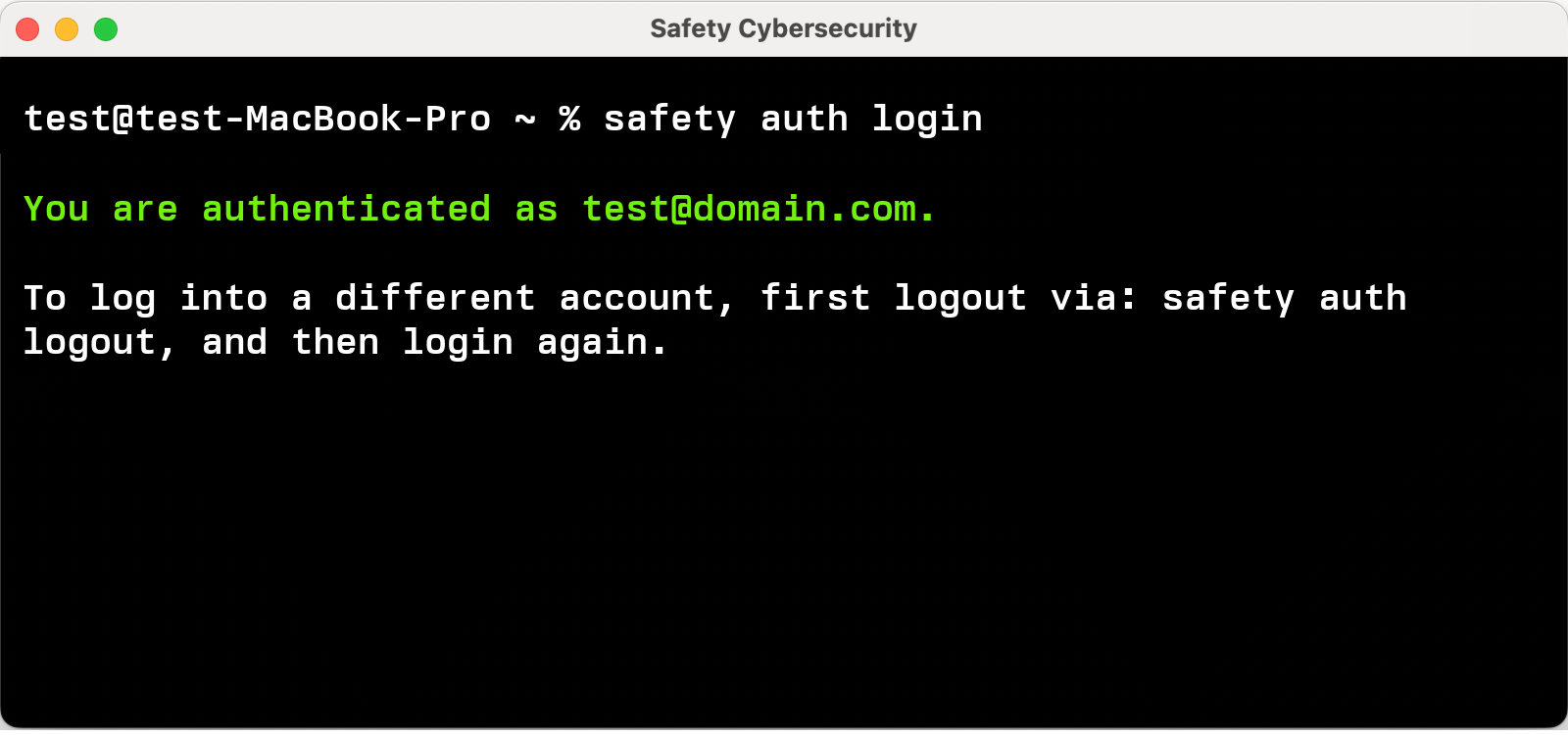This screenshot has width=1568, height=735.
Task: Click the word 'login' in the typed command
Action: click(927, 120)
